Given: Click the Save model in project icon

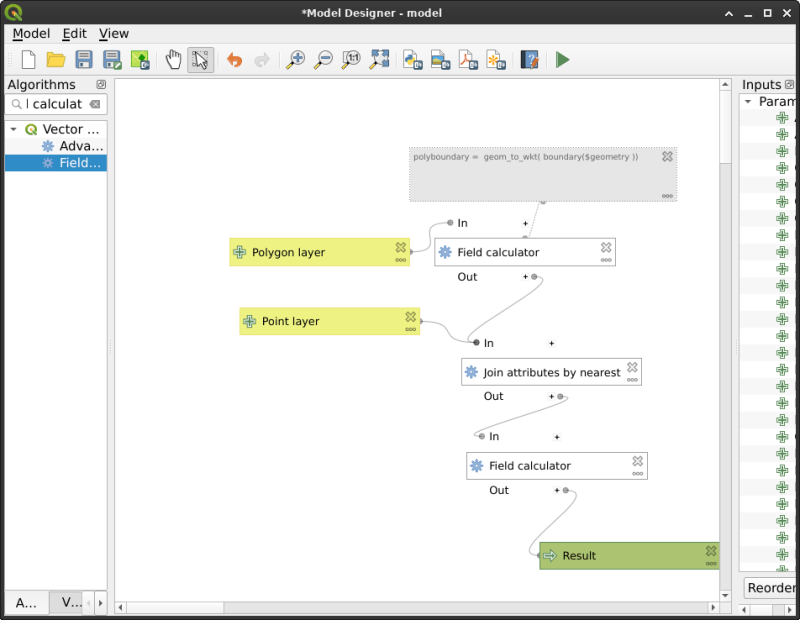Looking at the screenshot, I should coord(140,60).
